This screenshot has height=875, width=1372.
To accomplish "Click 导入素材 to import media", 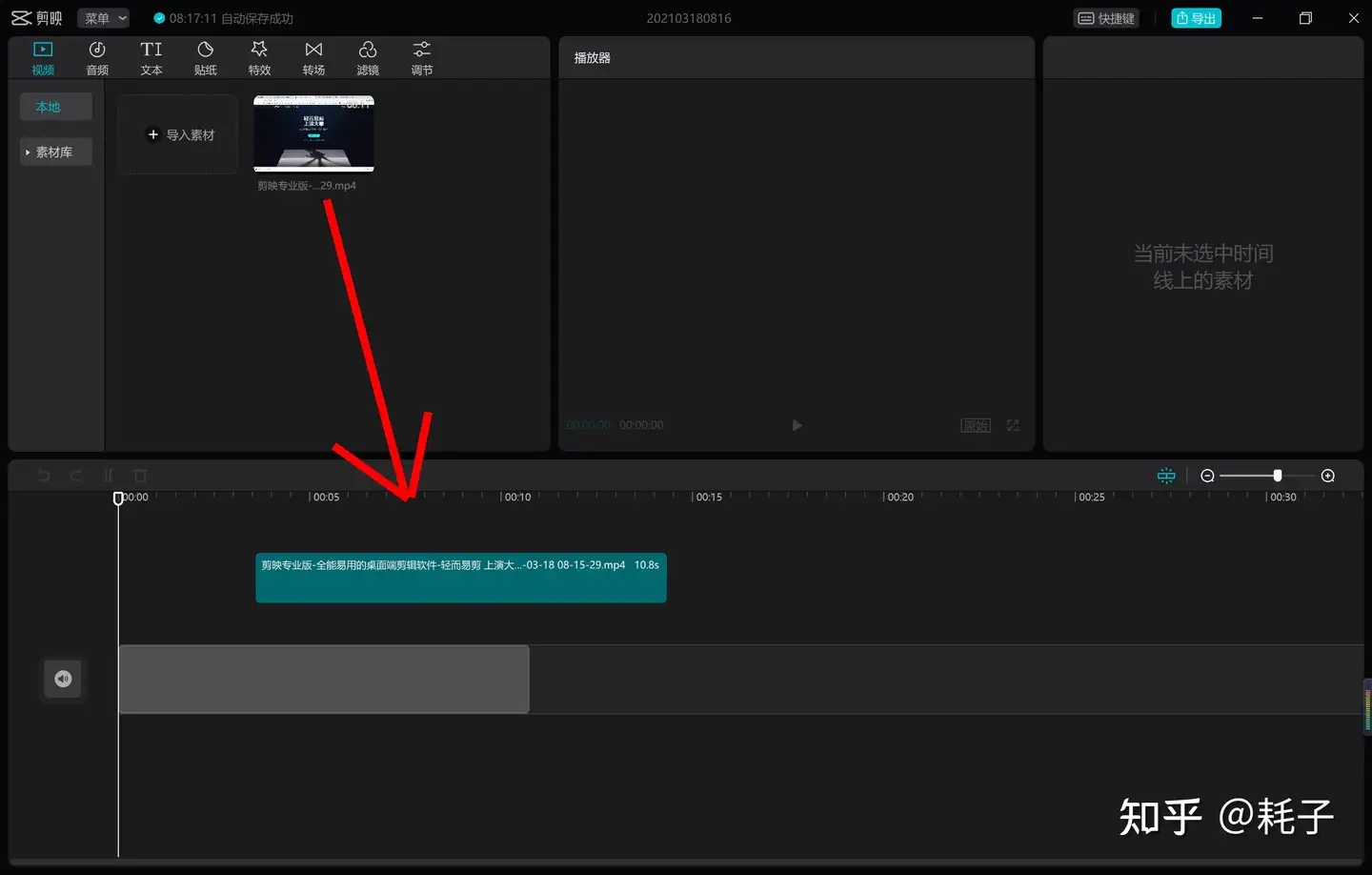I will point(178,134).
